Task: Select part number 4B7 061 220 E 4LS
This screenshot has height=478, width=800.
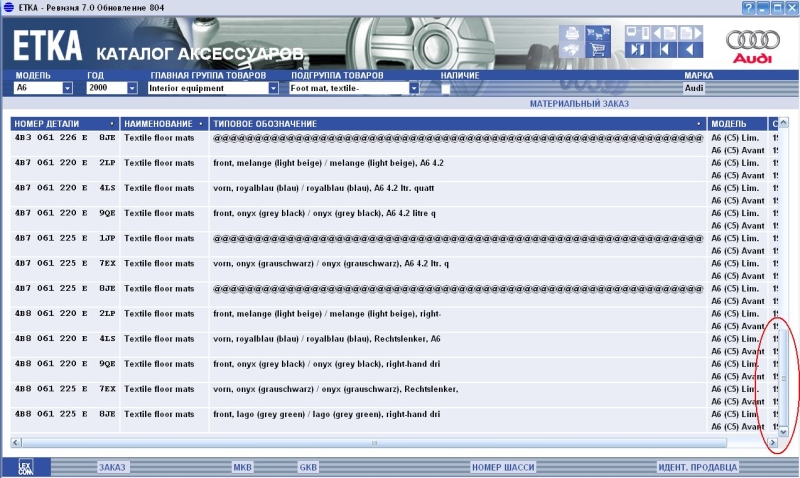Action: tap(65, 188)
